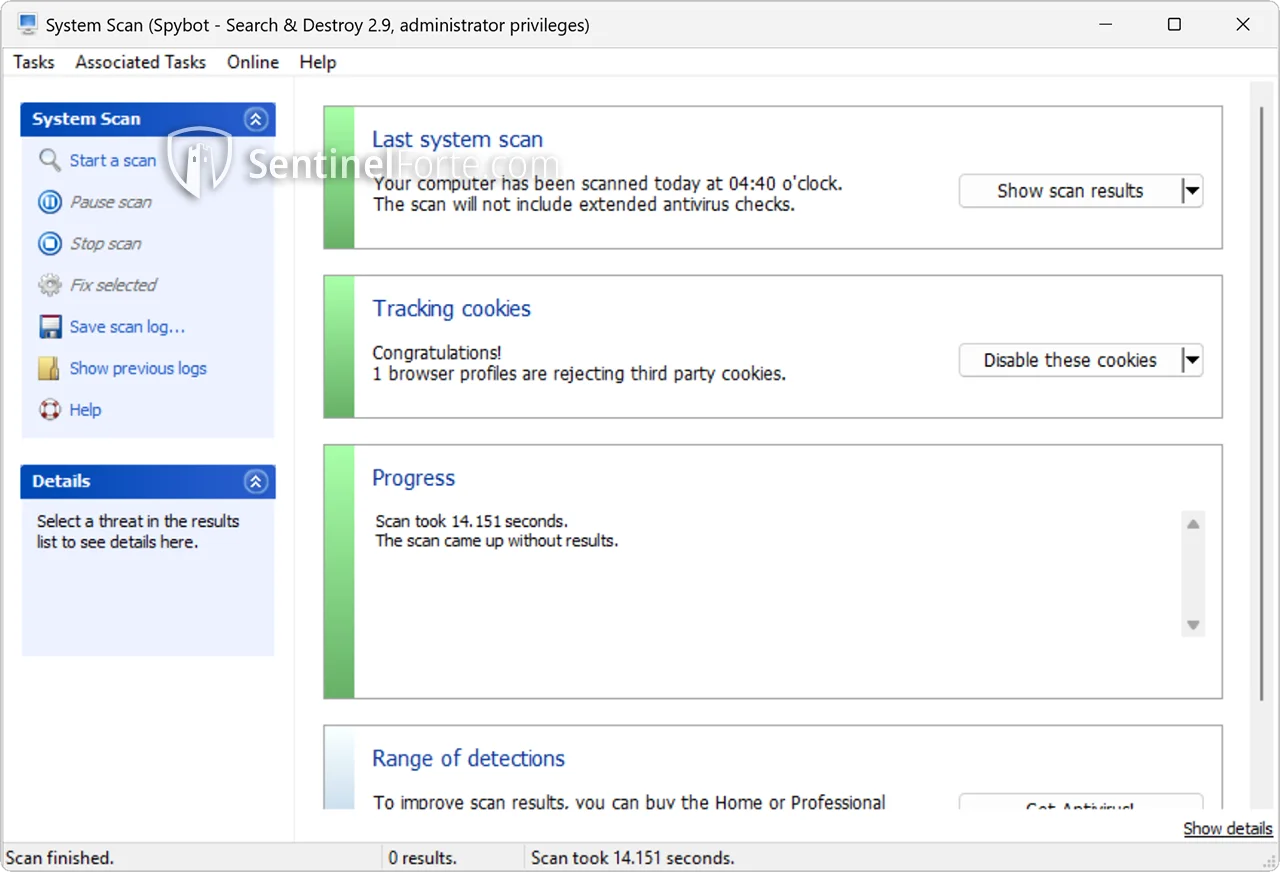
Task: Click the Last system scan heading
Action: pyautogui.click(x=458, y=139)
